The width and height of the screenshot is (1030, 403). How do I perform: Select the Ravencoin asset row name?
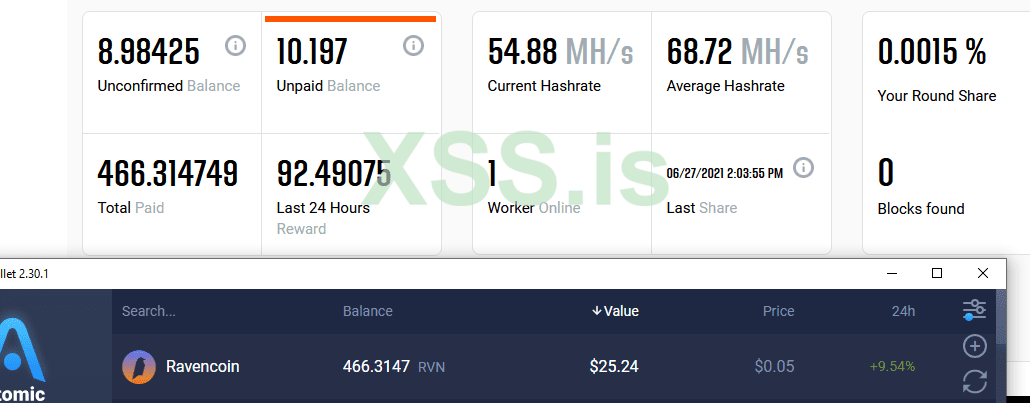point(202,367)
